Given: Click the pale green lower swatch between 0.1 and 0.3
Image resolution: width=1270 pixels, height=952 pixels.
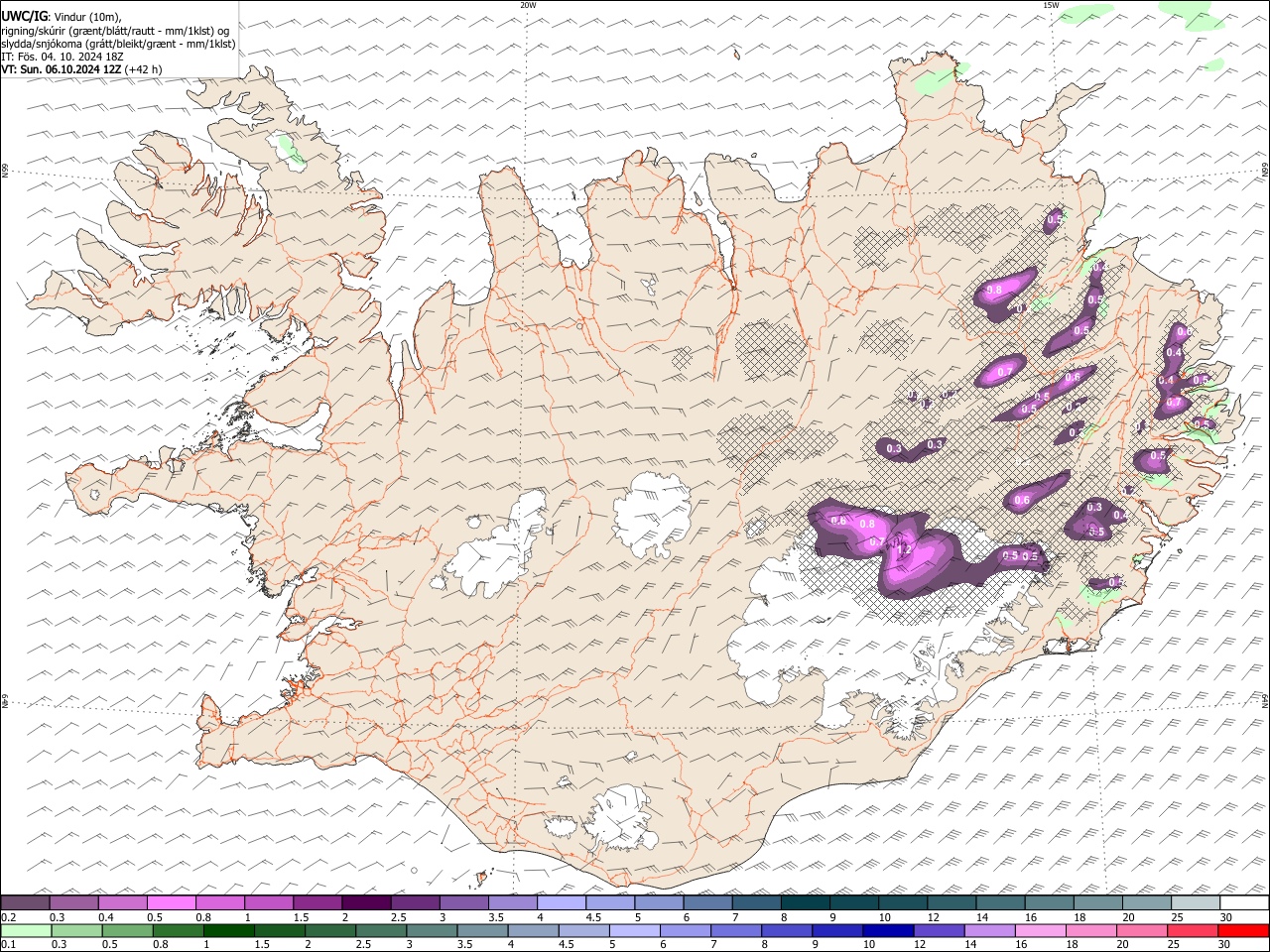Looking at the screenshot, I should [x=26, y=930].
